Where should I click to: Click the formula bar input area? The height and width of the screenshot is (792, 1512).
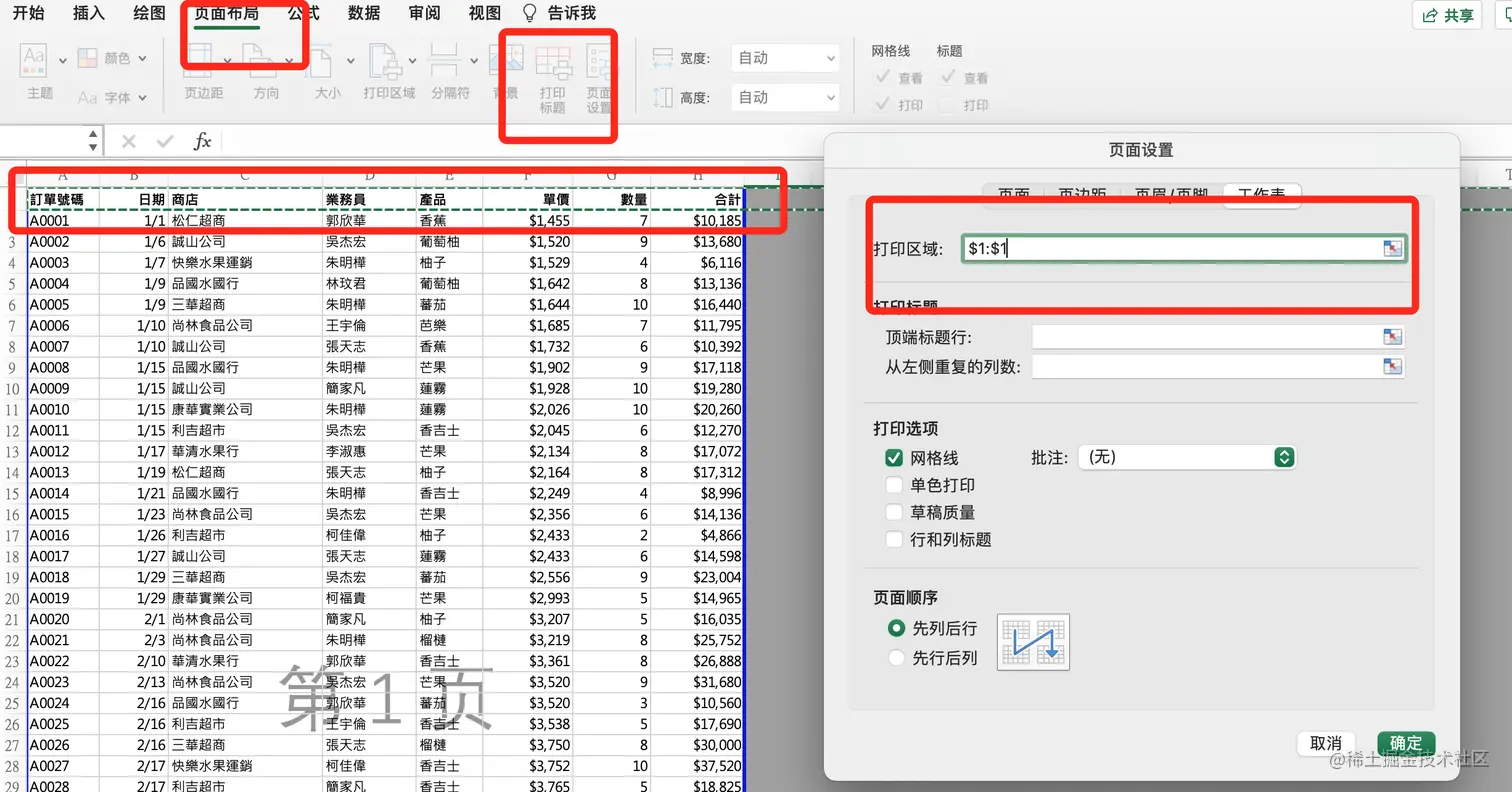865,141
